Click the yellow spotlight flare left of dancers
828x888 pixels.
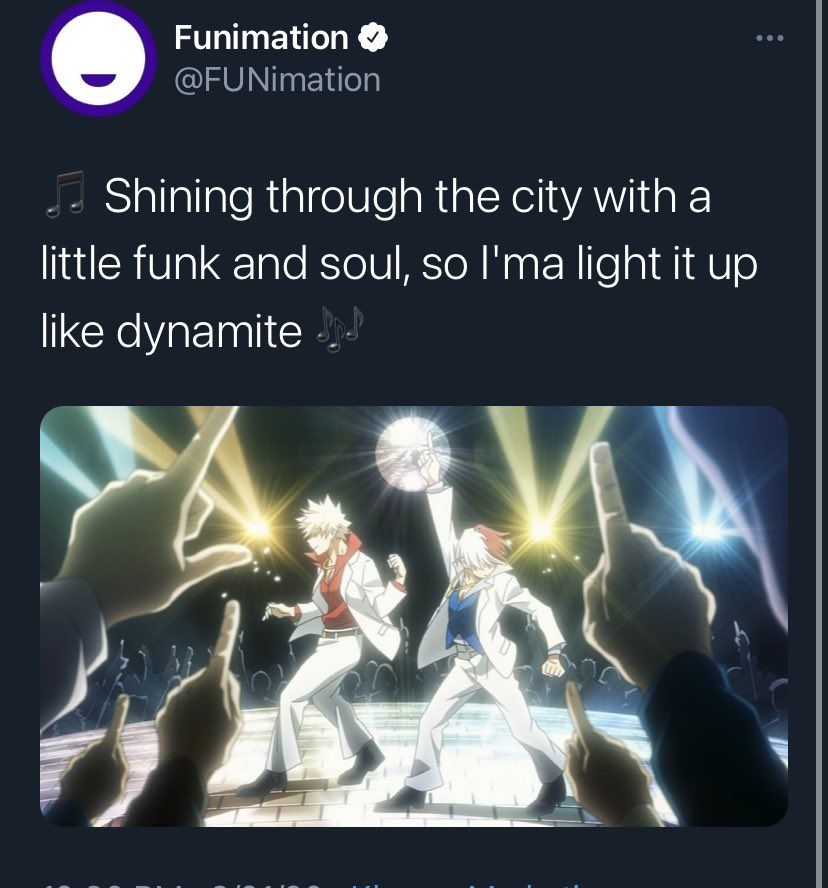pos(258,528)
